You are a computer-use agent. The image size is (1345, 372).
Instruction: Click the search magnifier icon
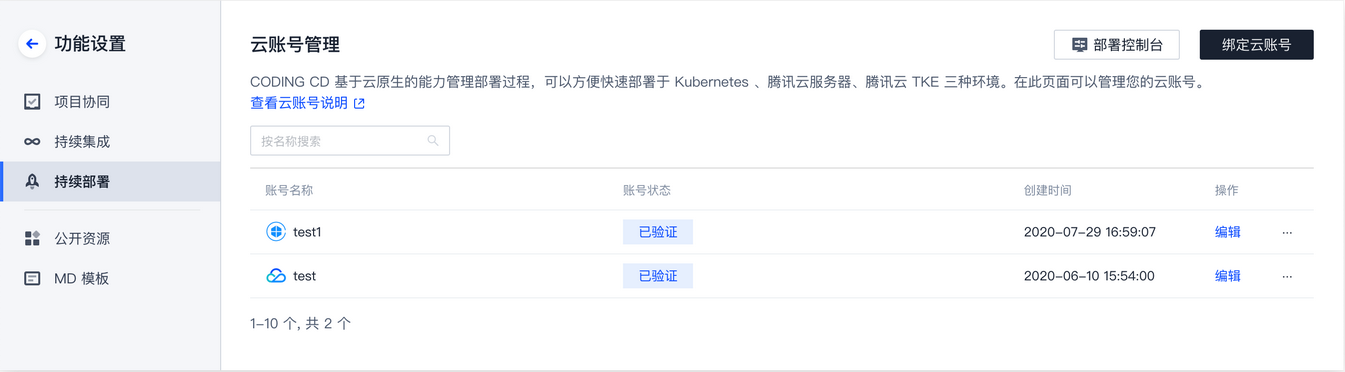click(433, 141)
